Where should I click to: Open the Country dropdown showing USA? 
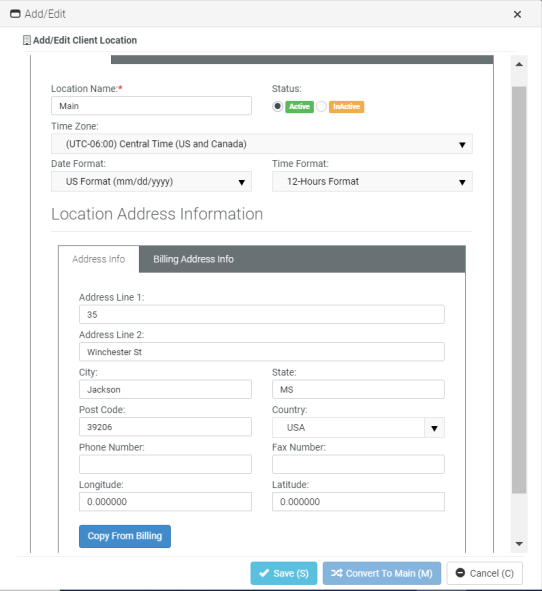point(358,427)
